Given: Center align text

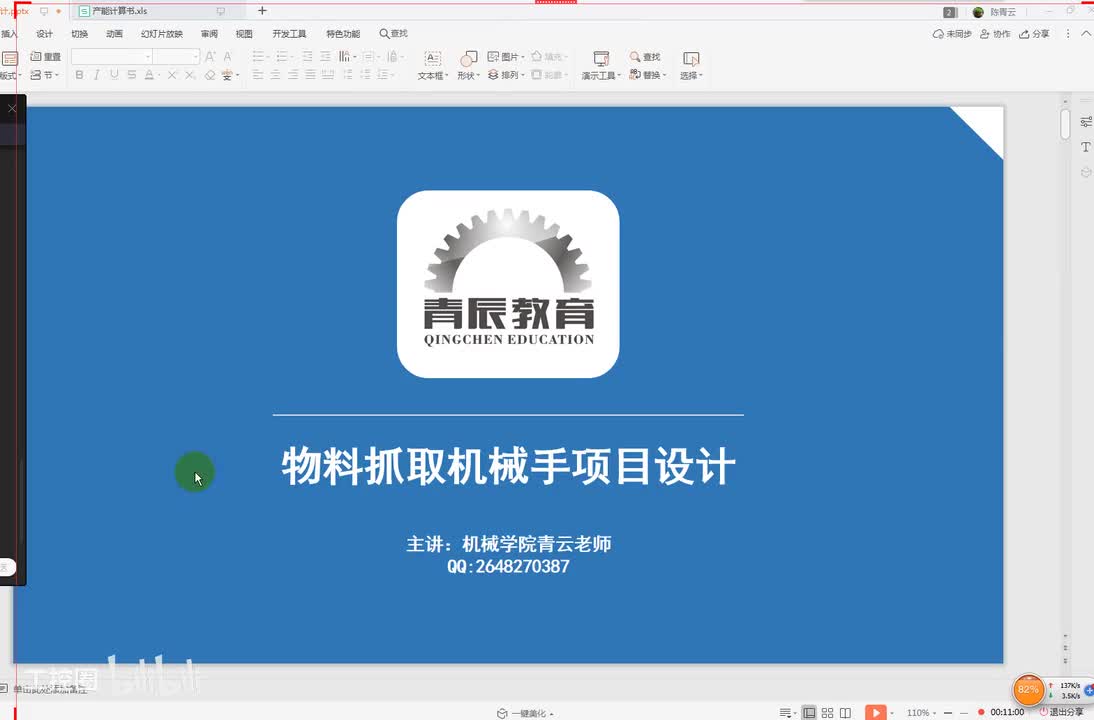Looking at the screenshot, I should coord(276,75).
